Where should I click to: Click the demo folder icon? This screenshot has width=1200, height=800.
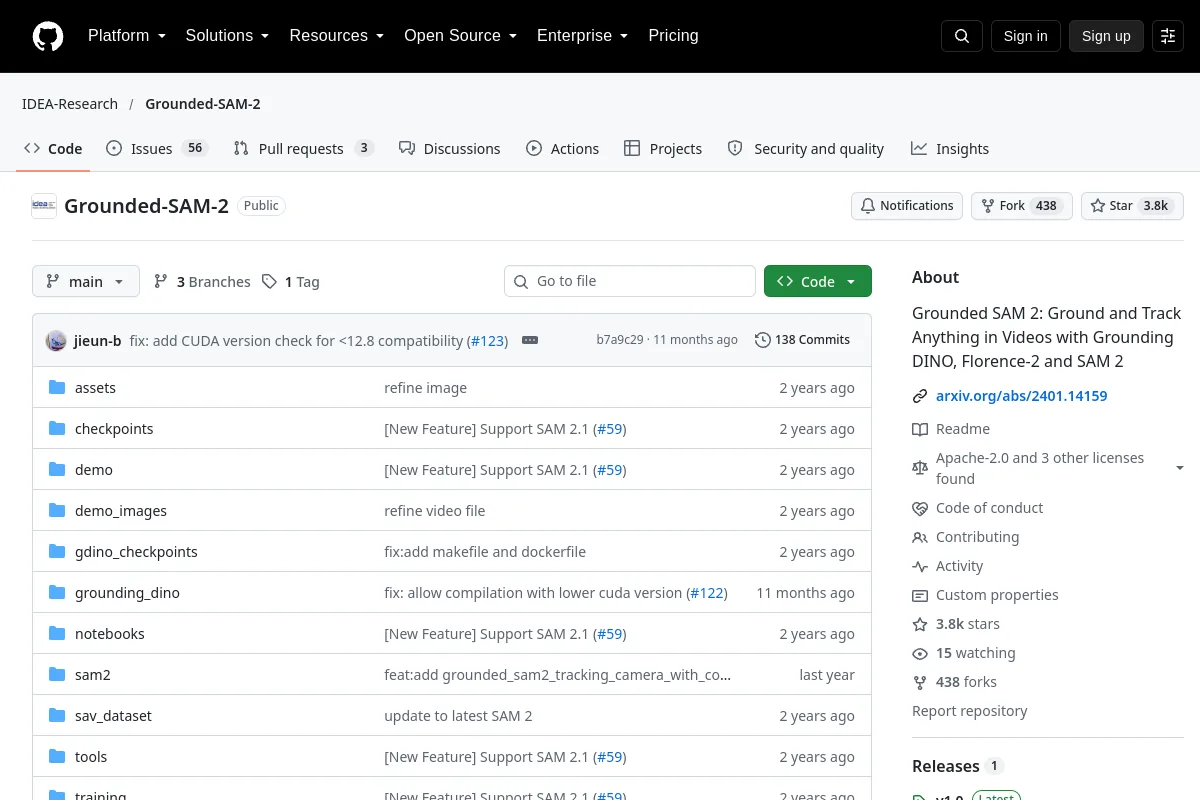click(x=57, y=470)
